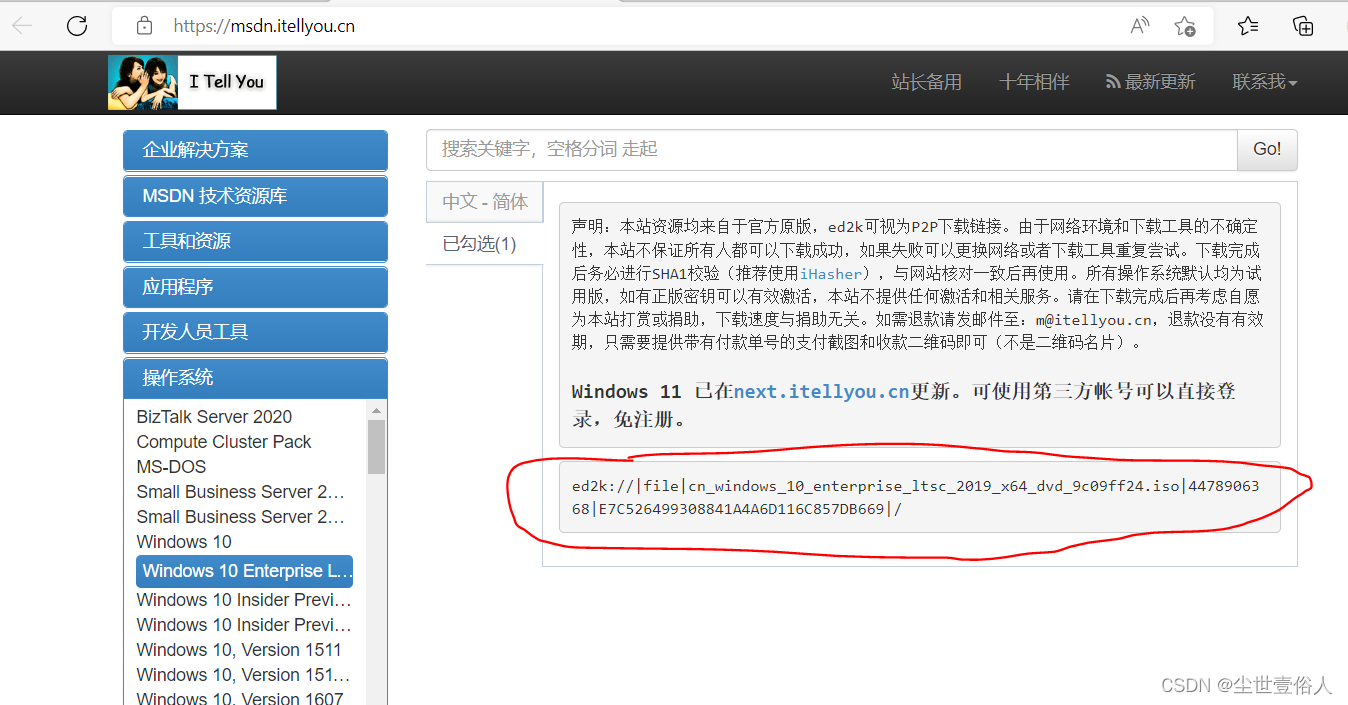
Task: Collapse the 操作系统 category
Action: coord(255,378)
